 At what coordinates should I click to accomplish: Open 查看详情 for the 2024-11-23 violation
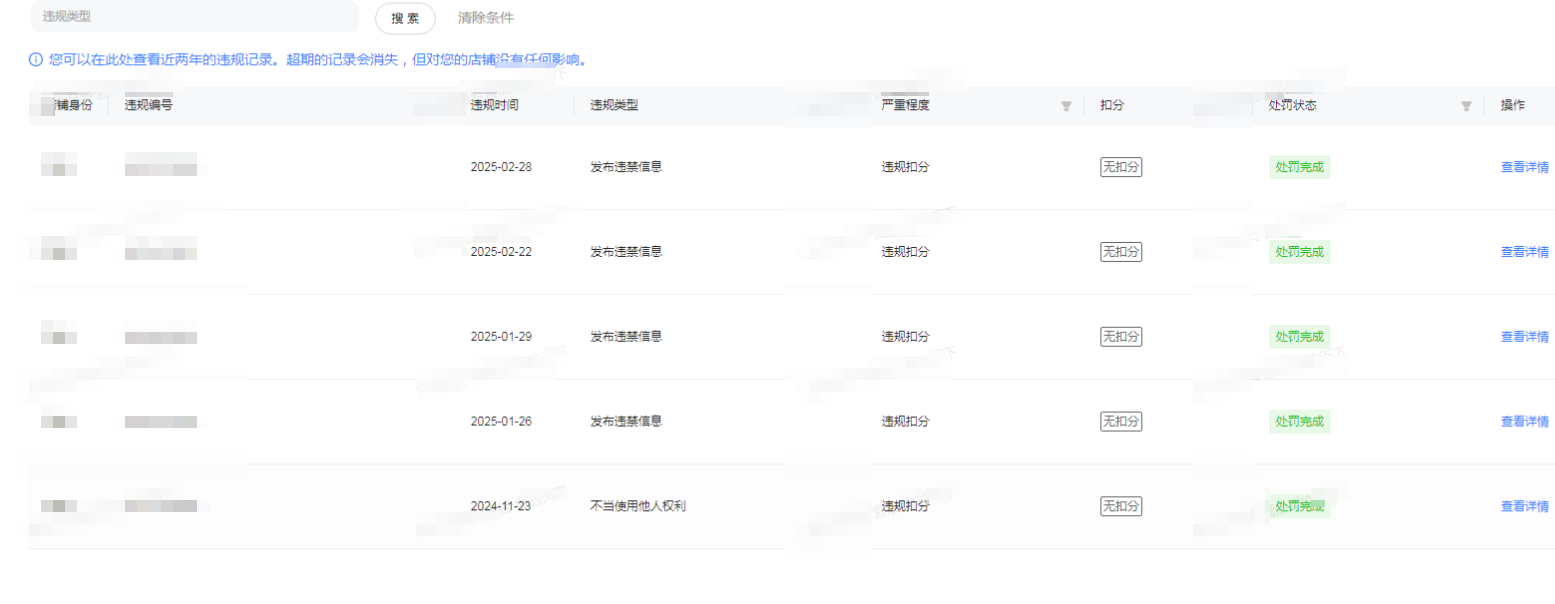1524,507
